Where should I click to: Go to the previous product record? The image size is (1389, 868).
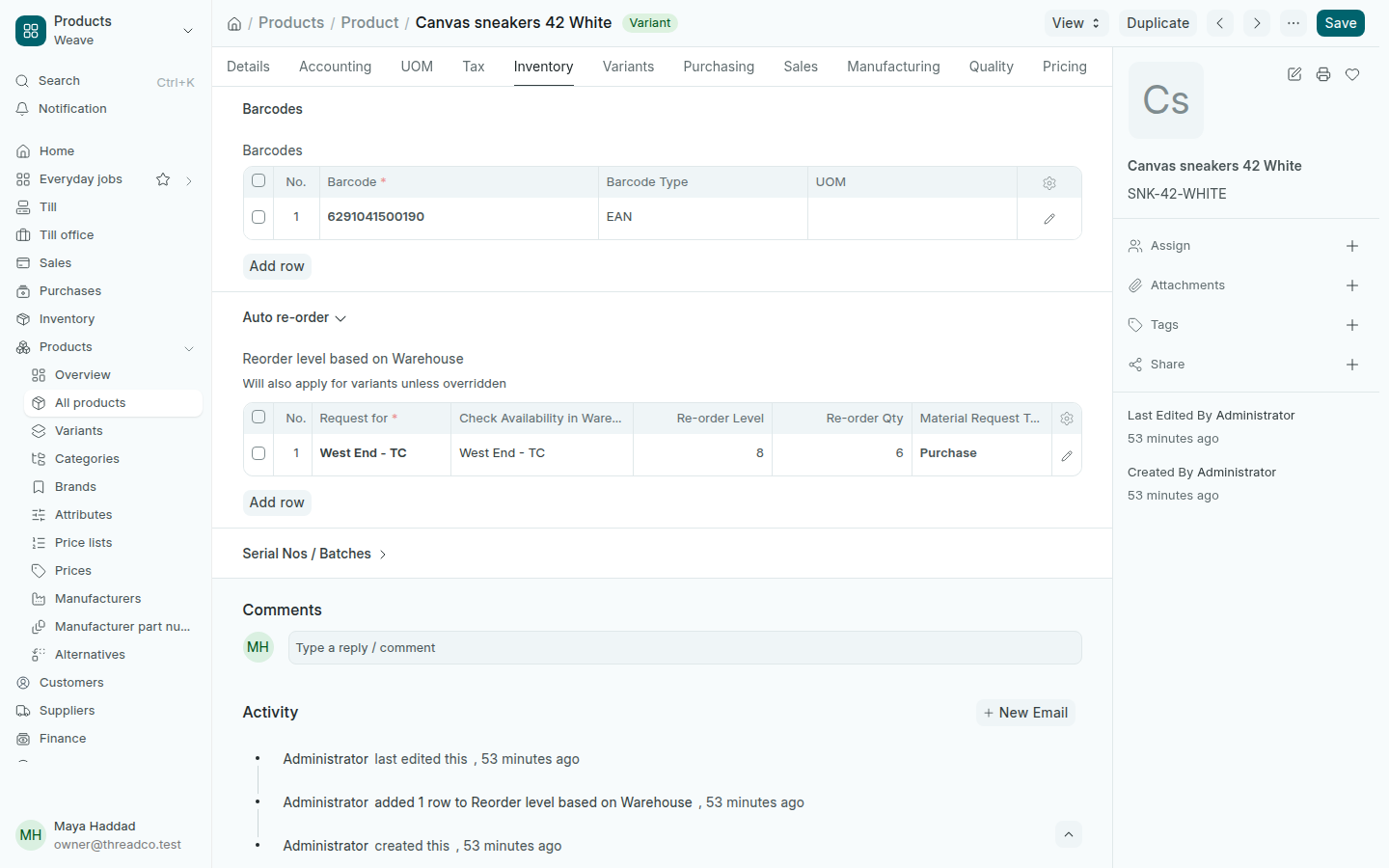click(1220, 23)
